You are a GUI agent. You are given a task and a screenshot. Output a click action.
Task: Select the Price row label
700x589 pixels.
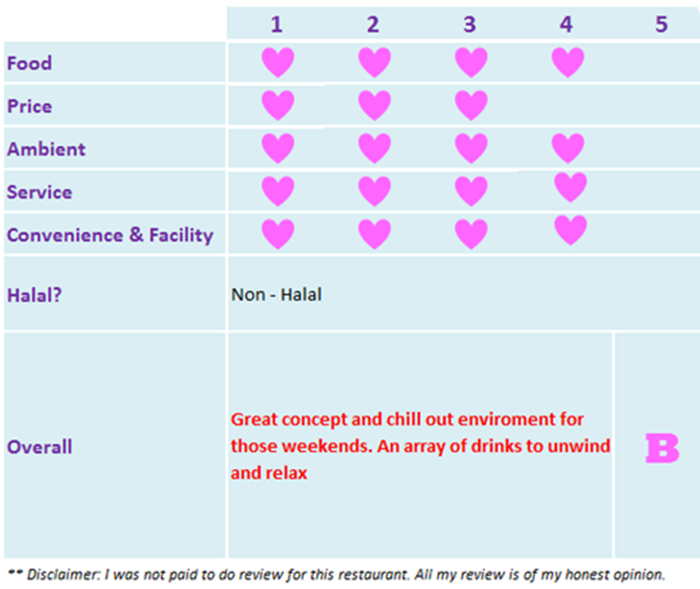(x=29, y=106)
